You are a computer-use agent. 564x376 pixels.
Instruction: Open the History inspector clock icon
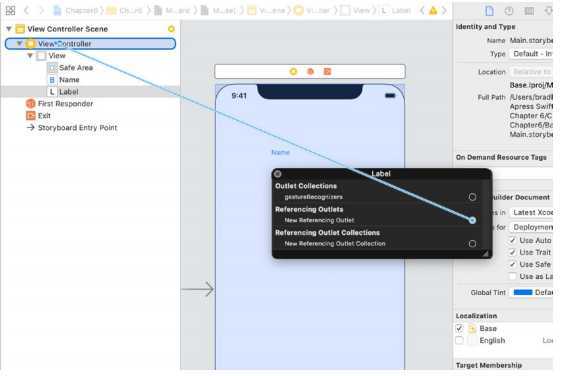(x=509, y=11)
